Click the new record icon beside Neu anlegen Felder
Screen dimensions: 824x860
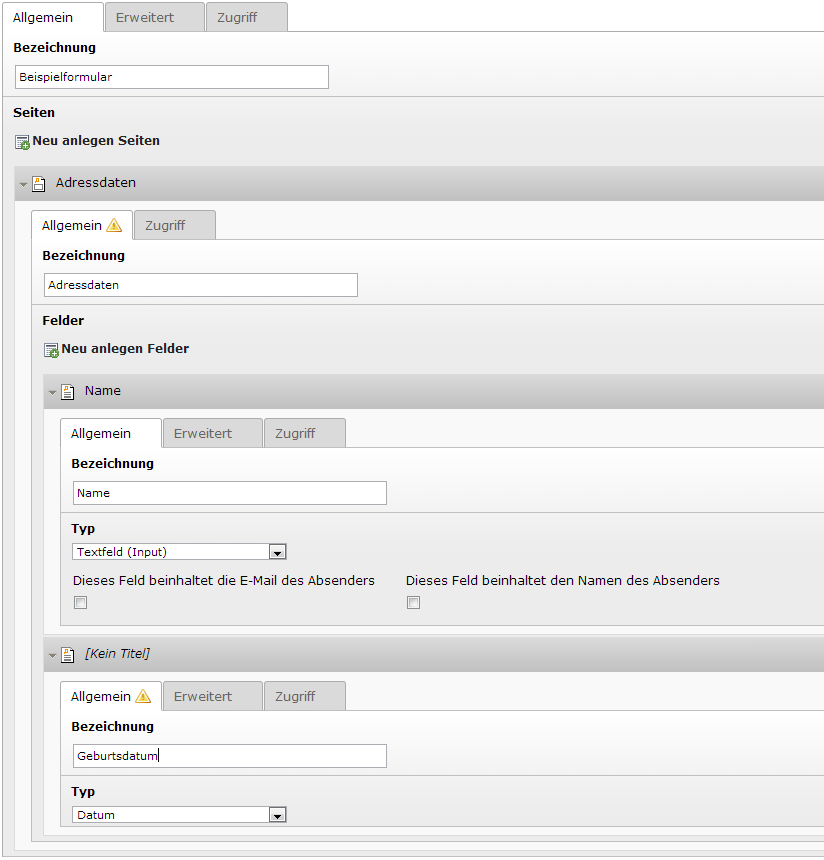coord(51,350)
